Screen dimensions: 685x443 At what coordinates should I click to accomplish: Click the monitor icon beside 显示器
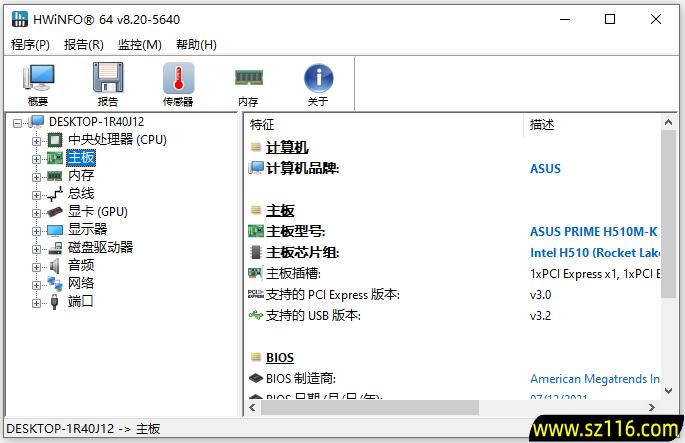tap(55, 230)
